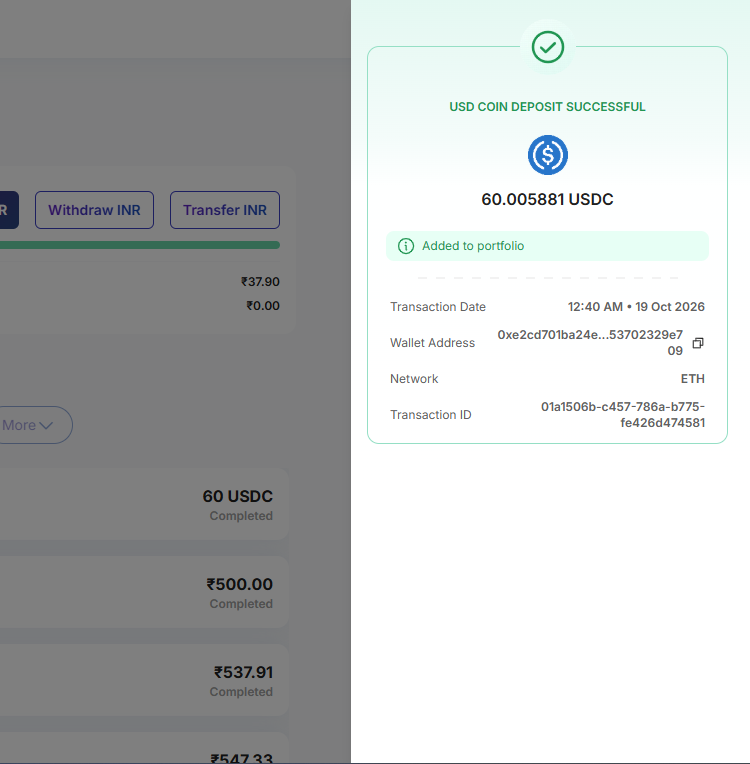
Task: Click Completed status under ₹537.91
Action: tap(241, 692)
